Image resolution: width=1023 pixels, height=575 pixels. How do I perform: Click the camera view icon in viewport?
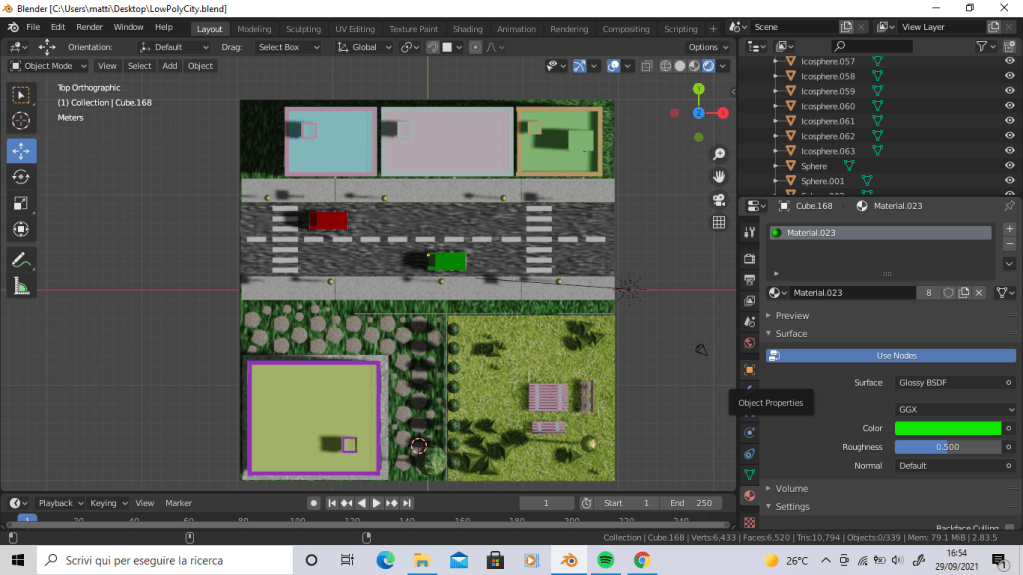718,200
